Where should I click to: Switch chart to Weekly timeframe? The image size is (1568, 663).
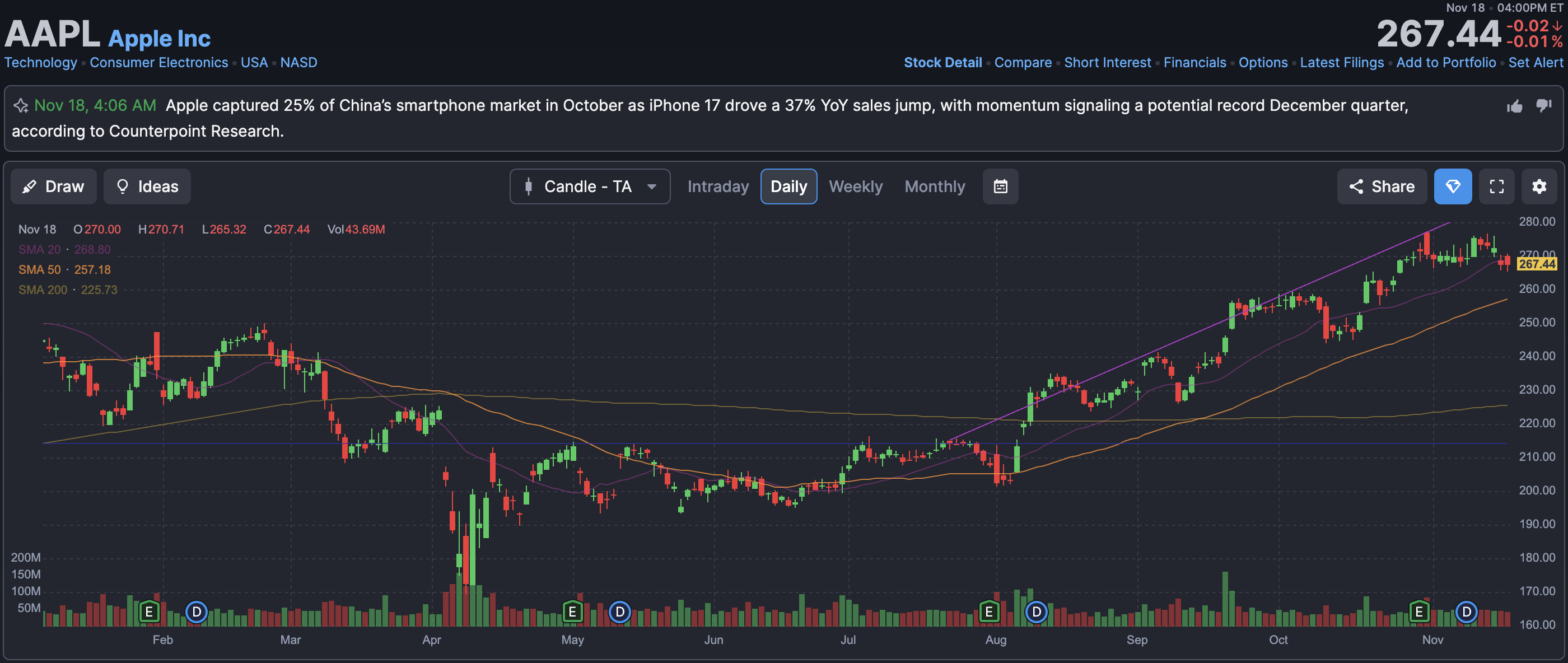pos(855,186)
